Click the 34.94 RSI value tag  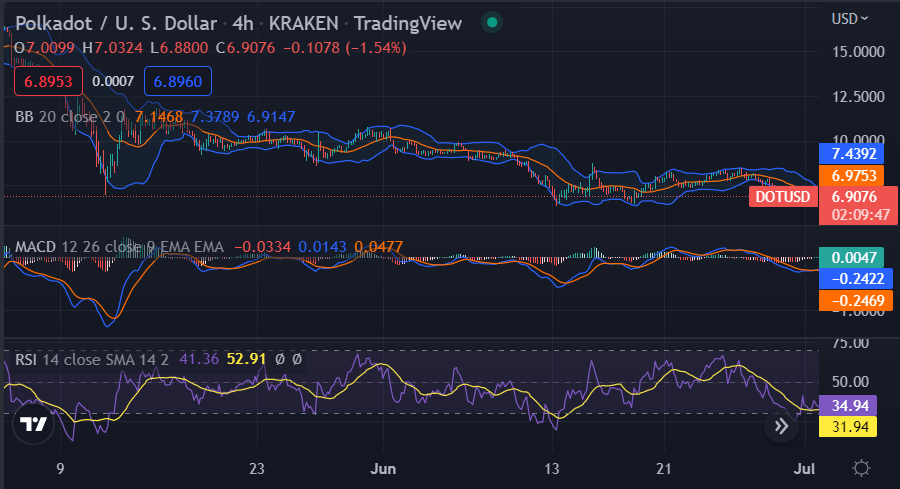[x=848, y=406]
